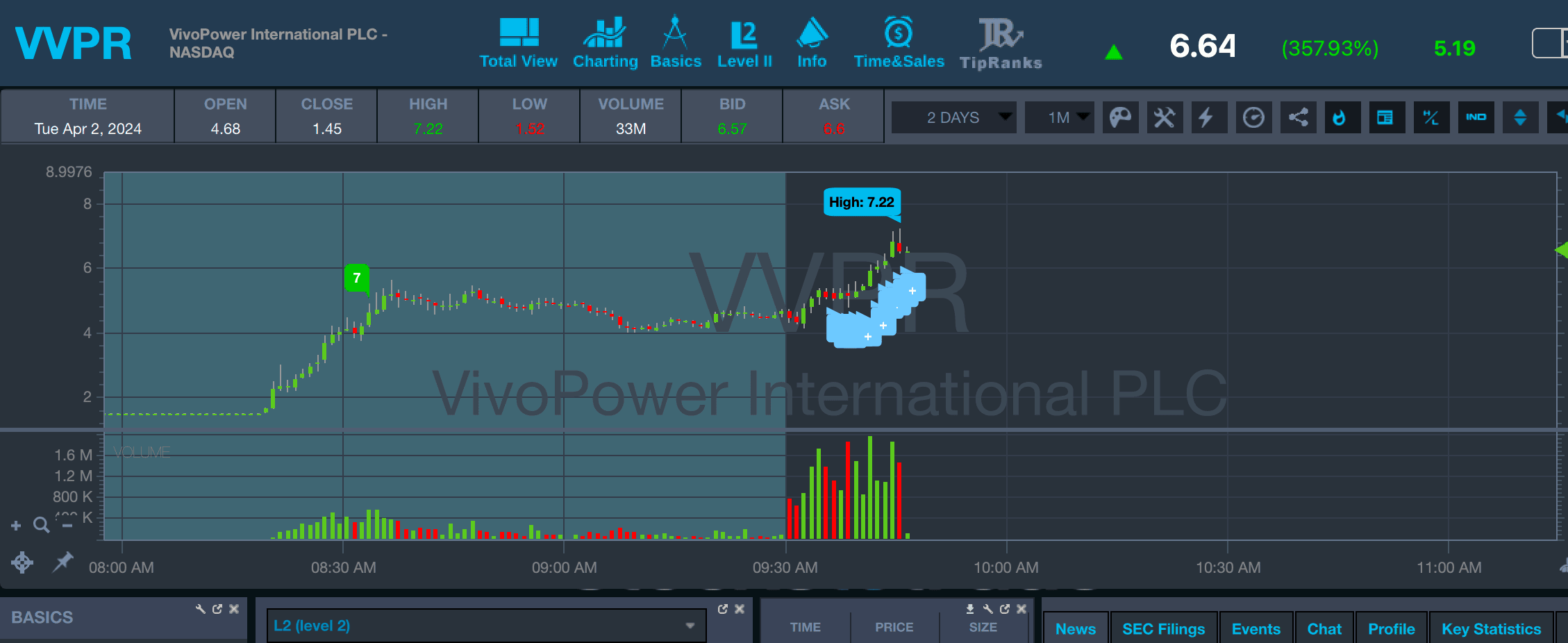Open the Basics compass view
This screenshot has height=643, width=1568.
[675, 43]
